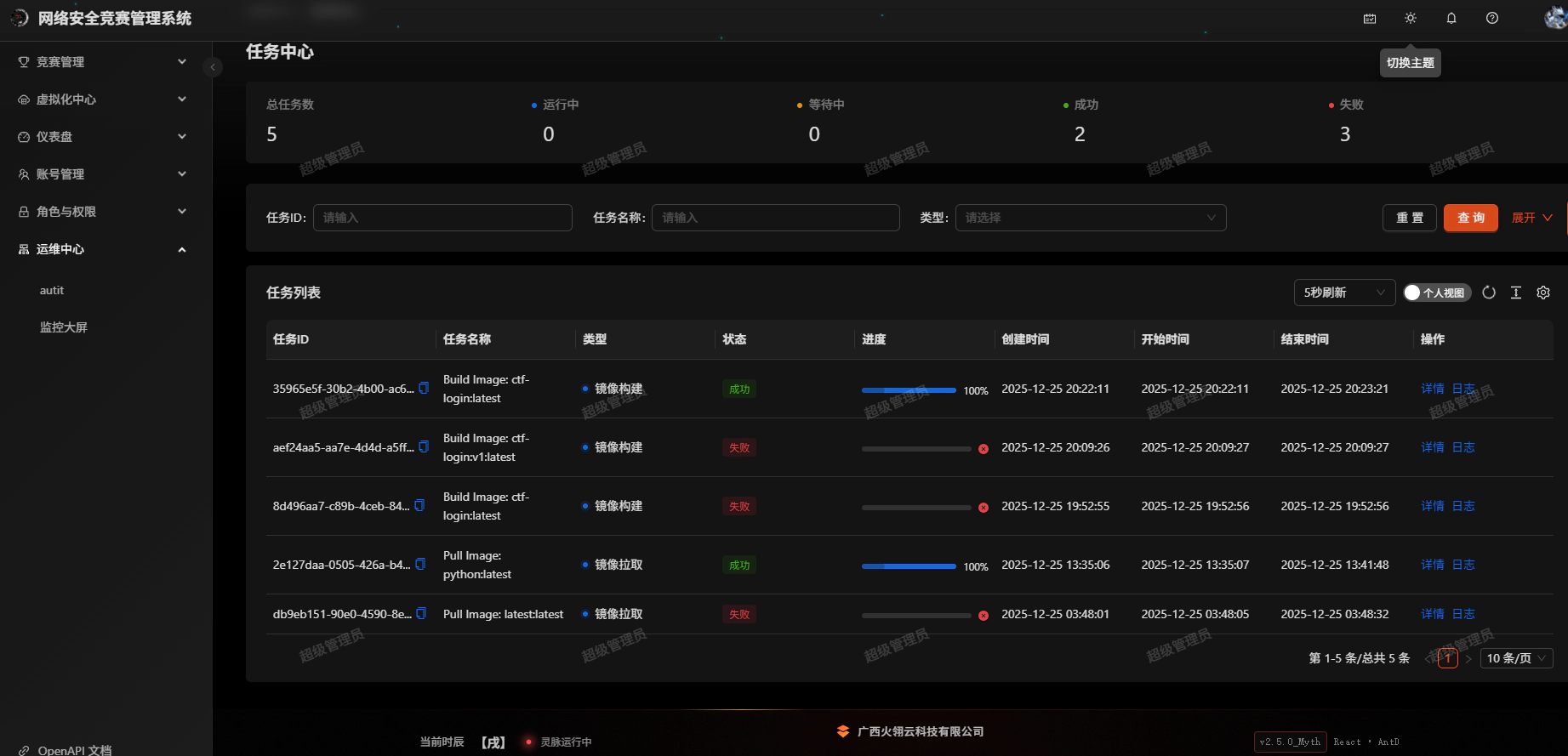This screenshot has height=756, width=1568.
Task: Expand the 竞赛管理 sidebar menu
Action: 102,62
